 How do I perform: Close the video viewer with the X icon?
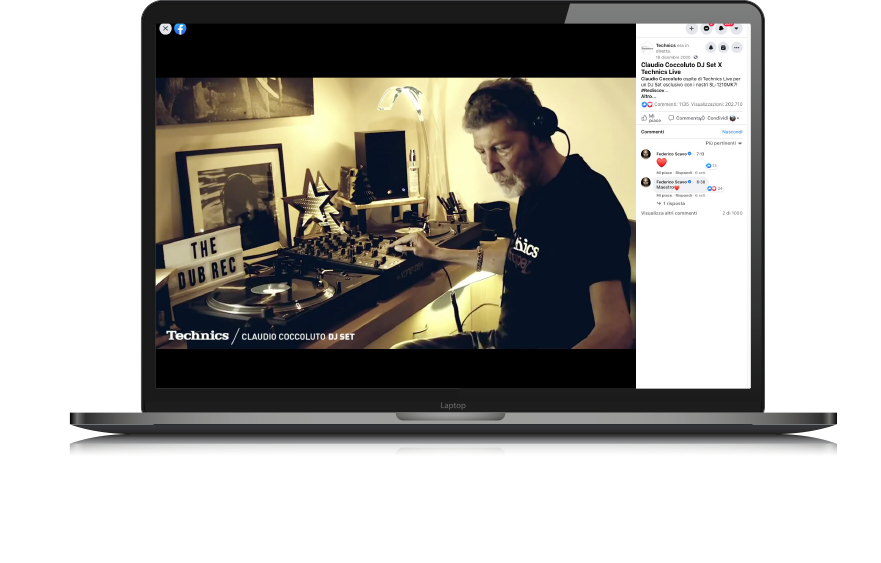pos(165,29)
